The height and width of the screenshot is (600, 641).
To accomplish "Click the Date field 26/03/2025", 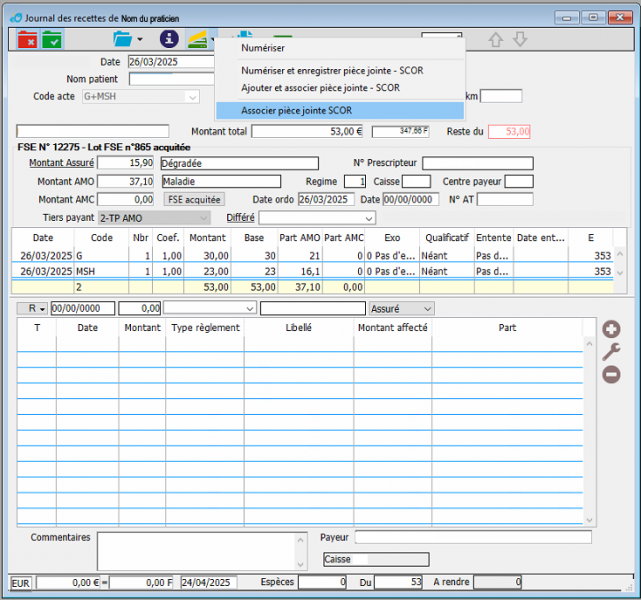I will tap(171, 62).
